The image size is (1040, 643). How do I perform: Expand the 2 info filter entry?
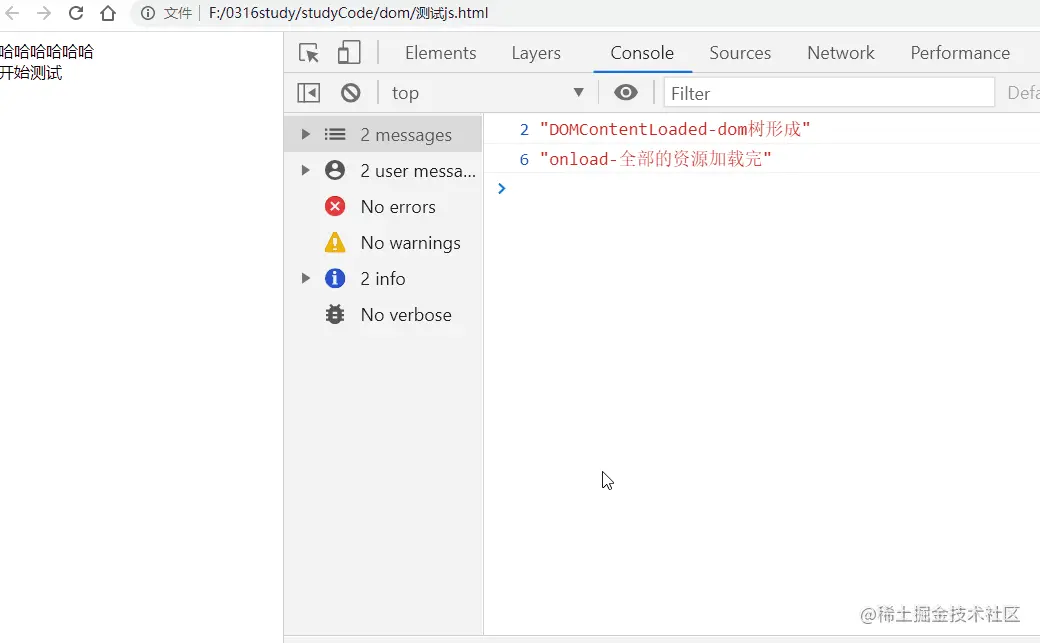coord(306,278)
